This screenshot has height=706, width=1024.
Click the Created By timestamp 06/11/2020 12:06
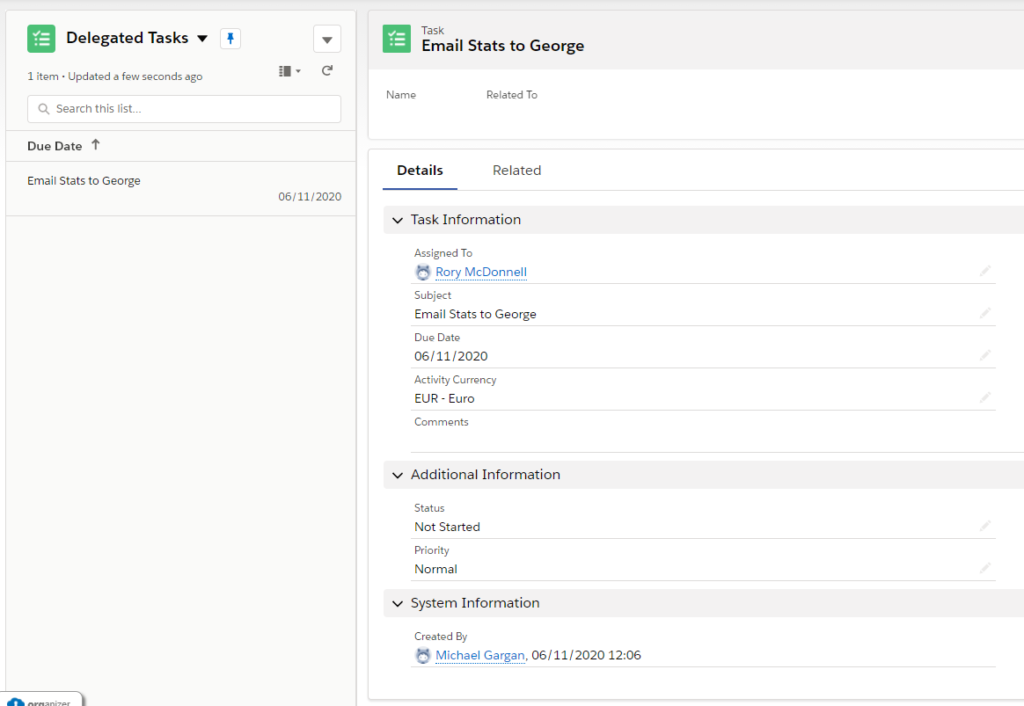(x=586, y=655)
